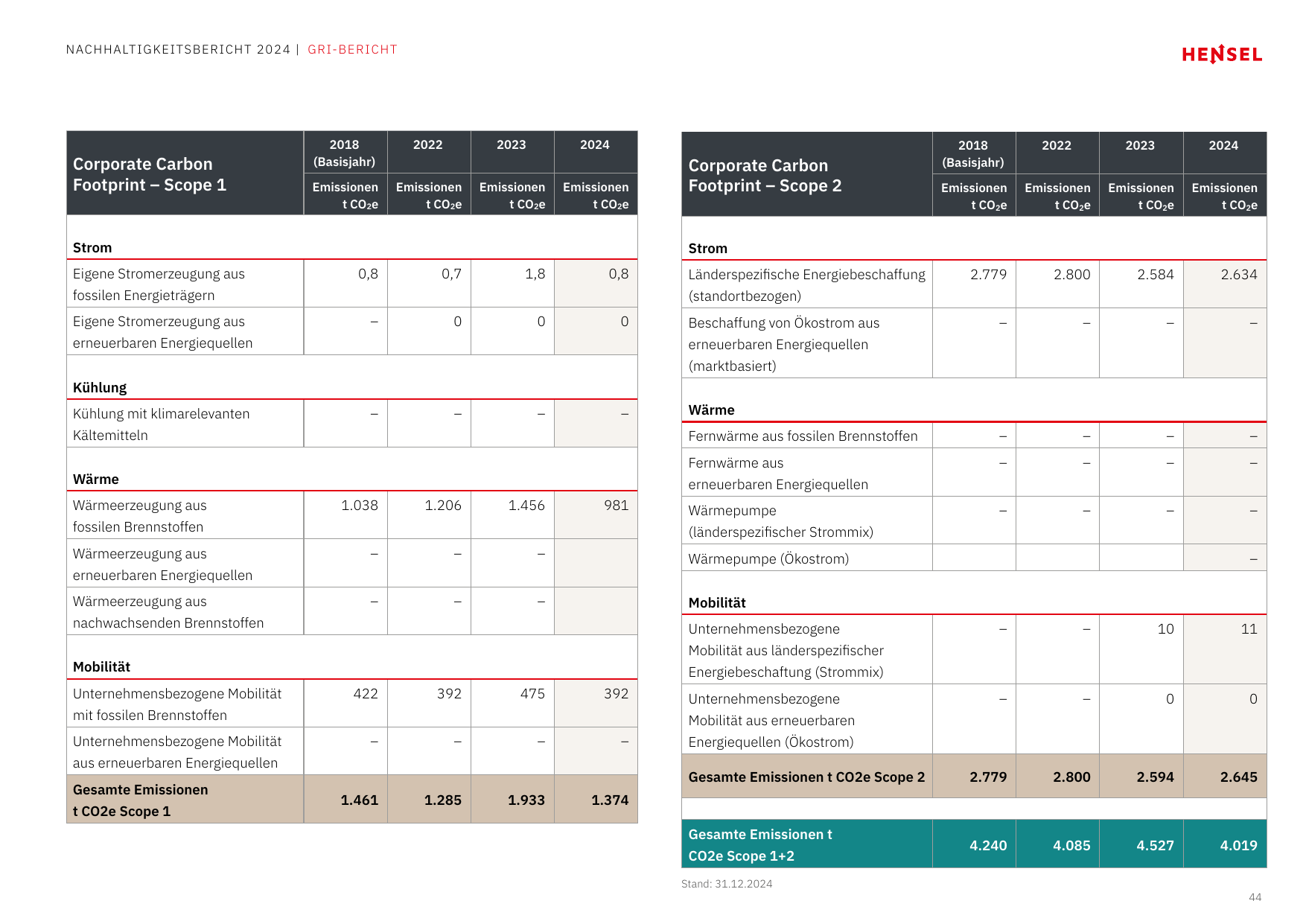
Task: Select the value 1.456 in the Scope 1 table
Action: (x=526, y=506)
